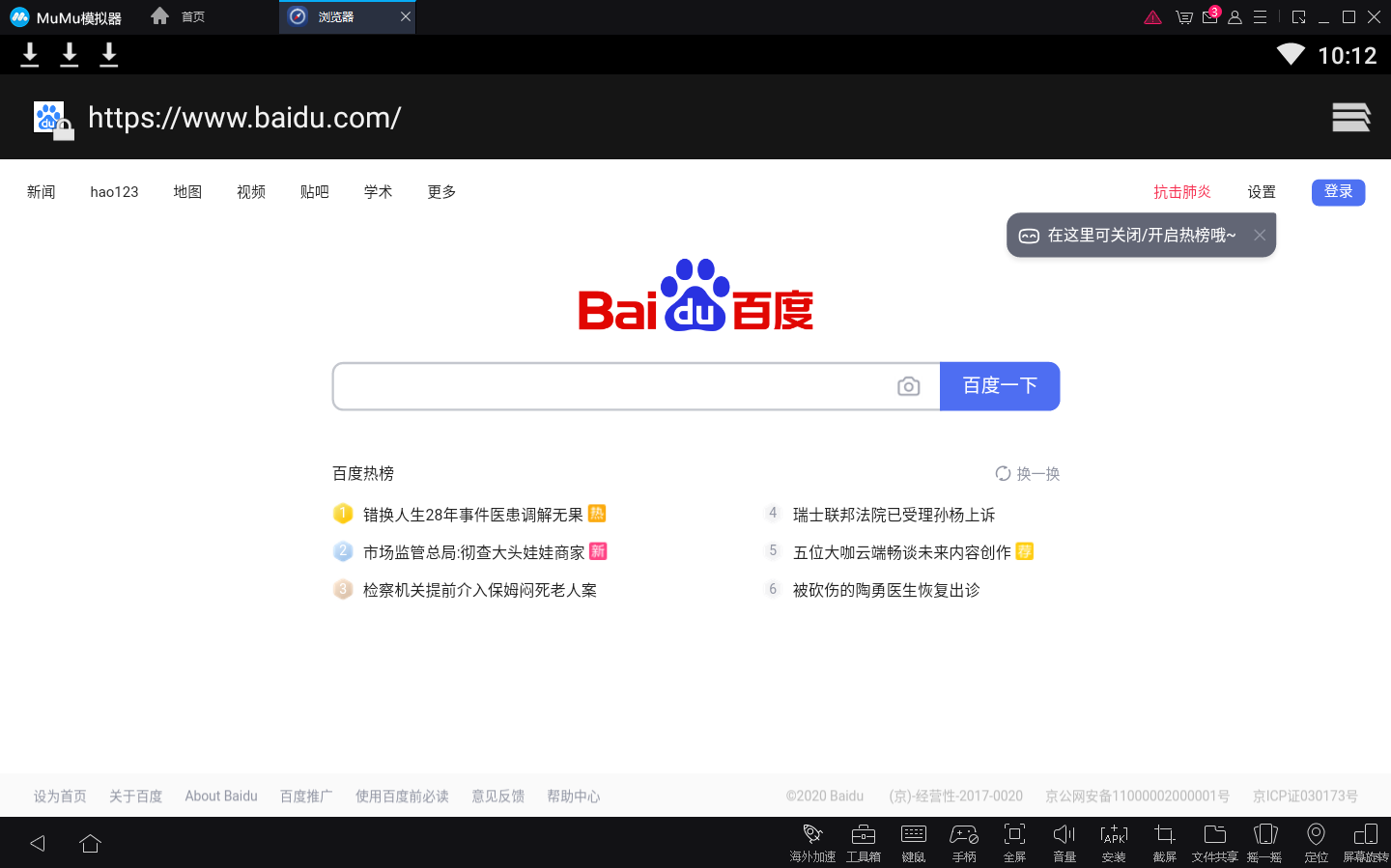Click the URL address bar
1391x868 pixels.
tap(244, 118)
